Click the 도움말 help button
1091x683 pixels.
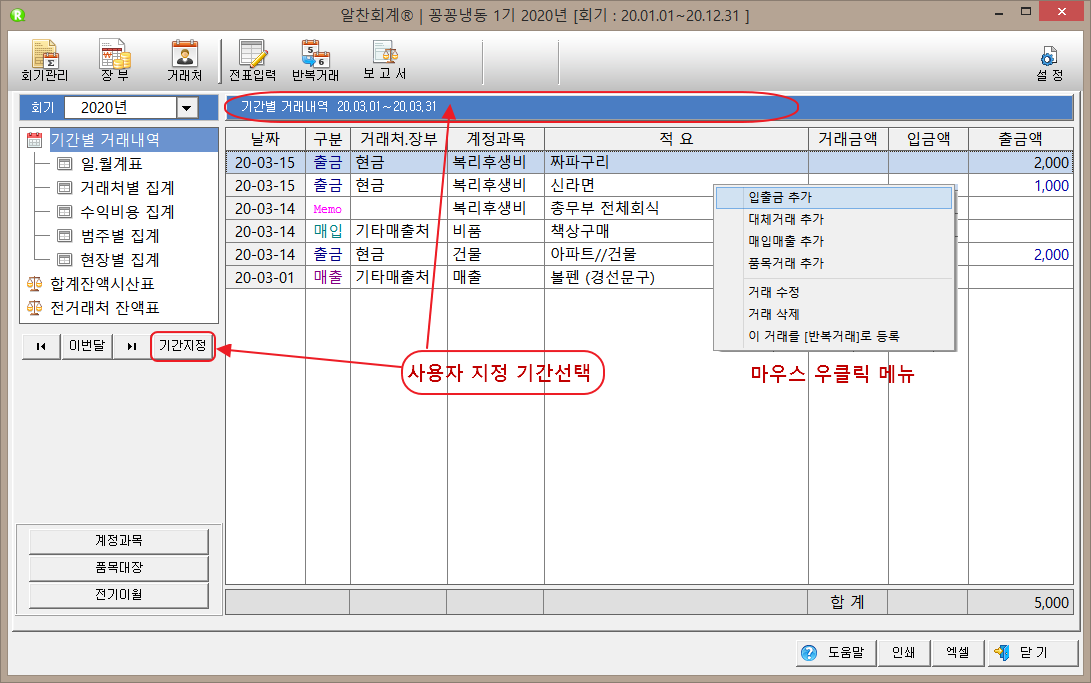[x=836, y=652]
